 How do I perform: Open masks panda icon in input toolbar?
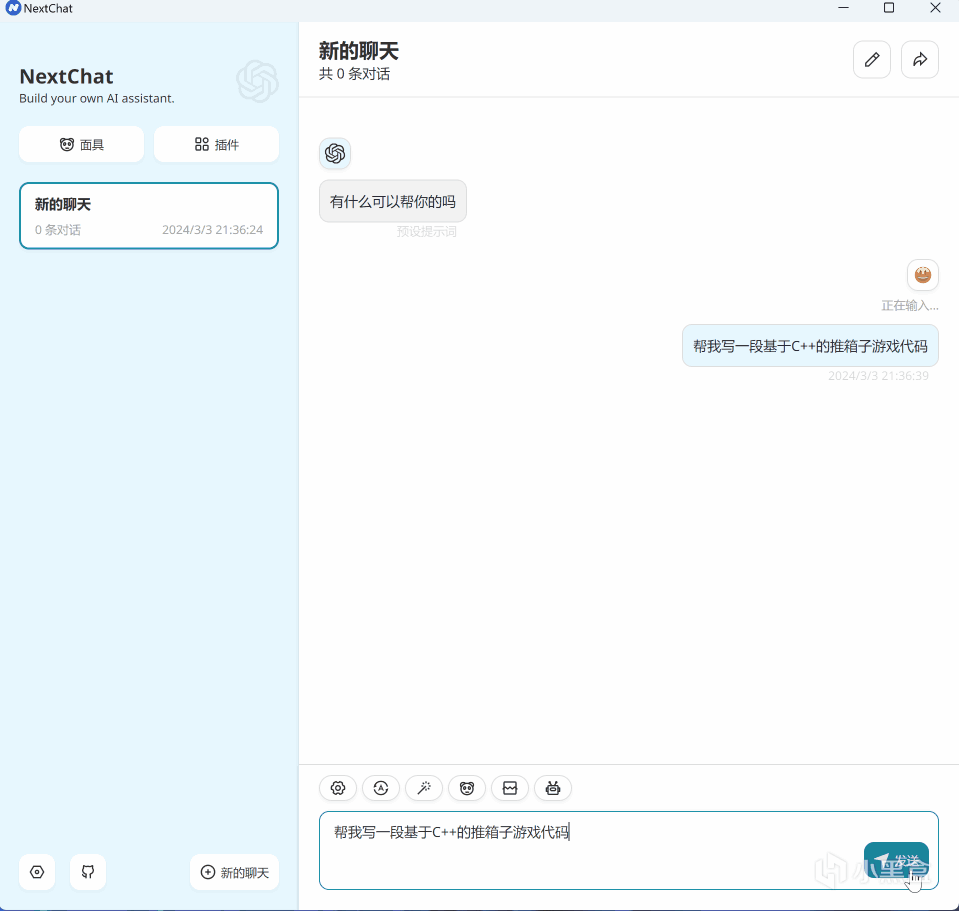pyautogui.click(x=467, y=788)
